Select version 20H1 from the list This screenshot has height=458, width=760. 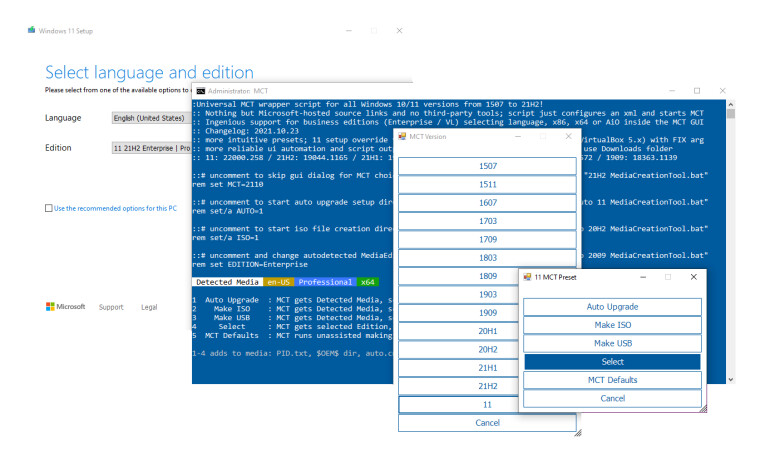click(x=487, y=331)
